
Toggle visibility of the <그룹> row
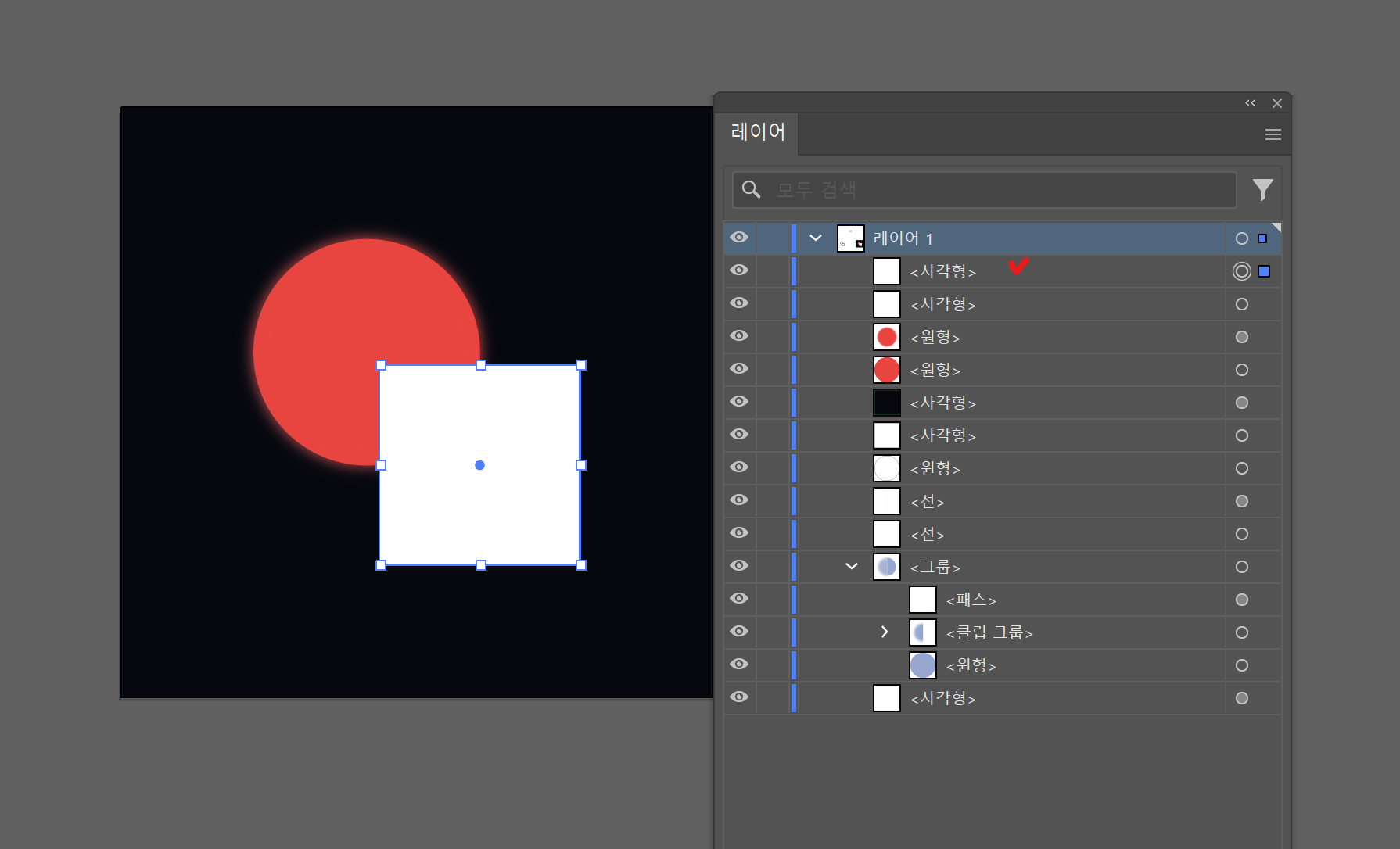pyautogui.click(x=739, y=566)
